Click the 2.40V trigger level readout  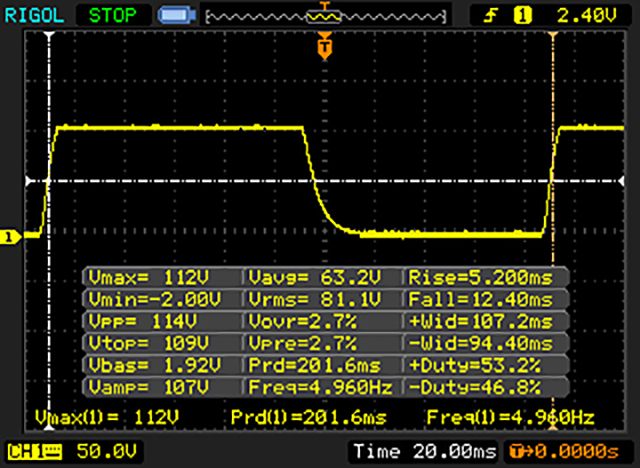[x=580, y=15]
